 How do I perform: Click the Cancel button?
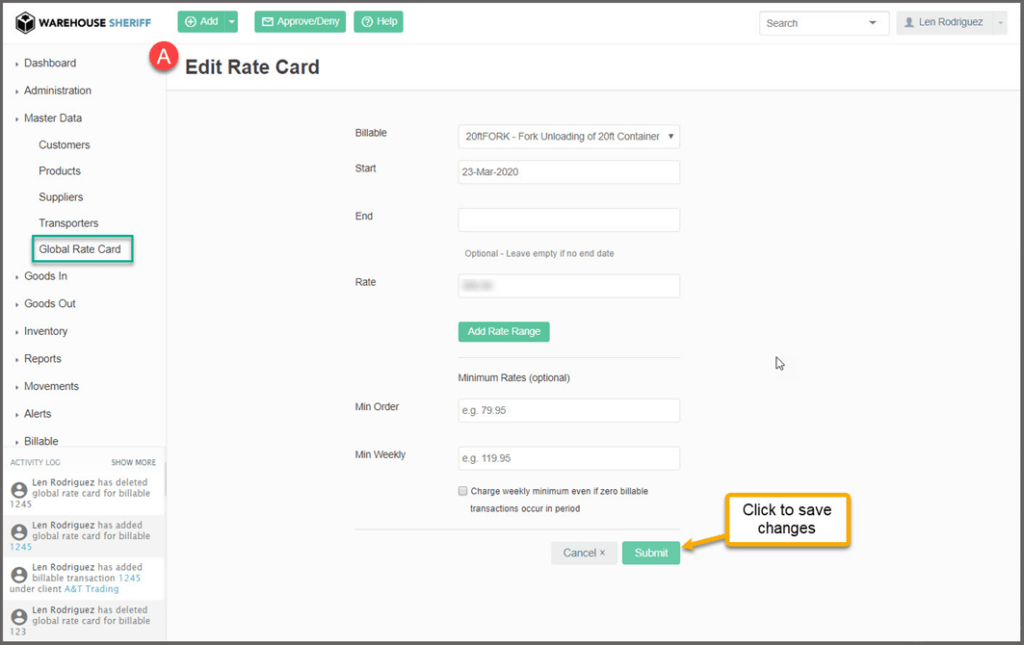coord(583,553)
